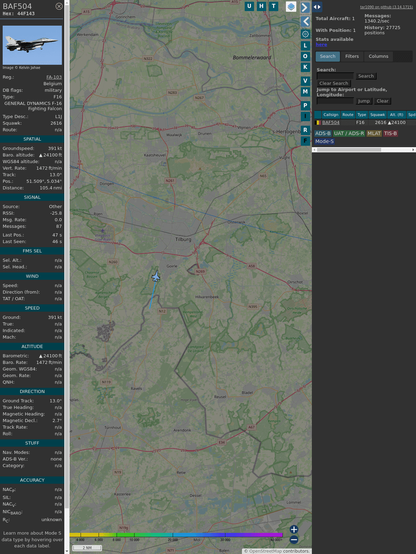
Task: Click the follow aircraft crosshair icon
Action: click(305, 34)
